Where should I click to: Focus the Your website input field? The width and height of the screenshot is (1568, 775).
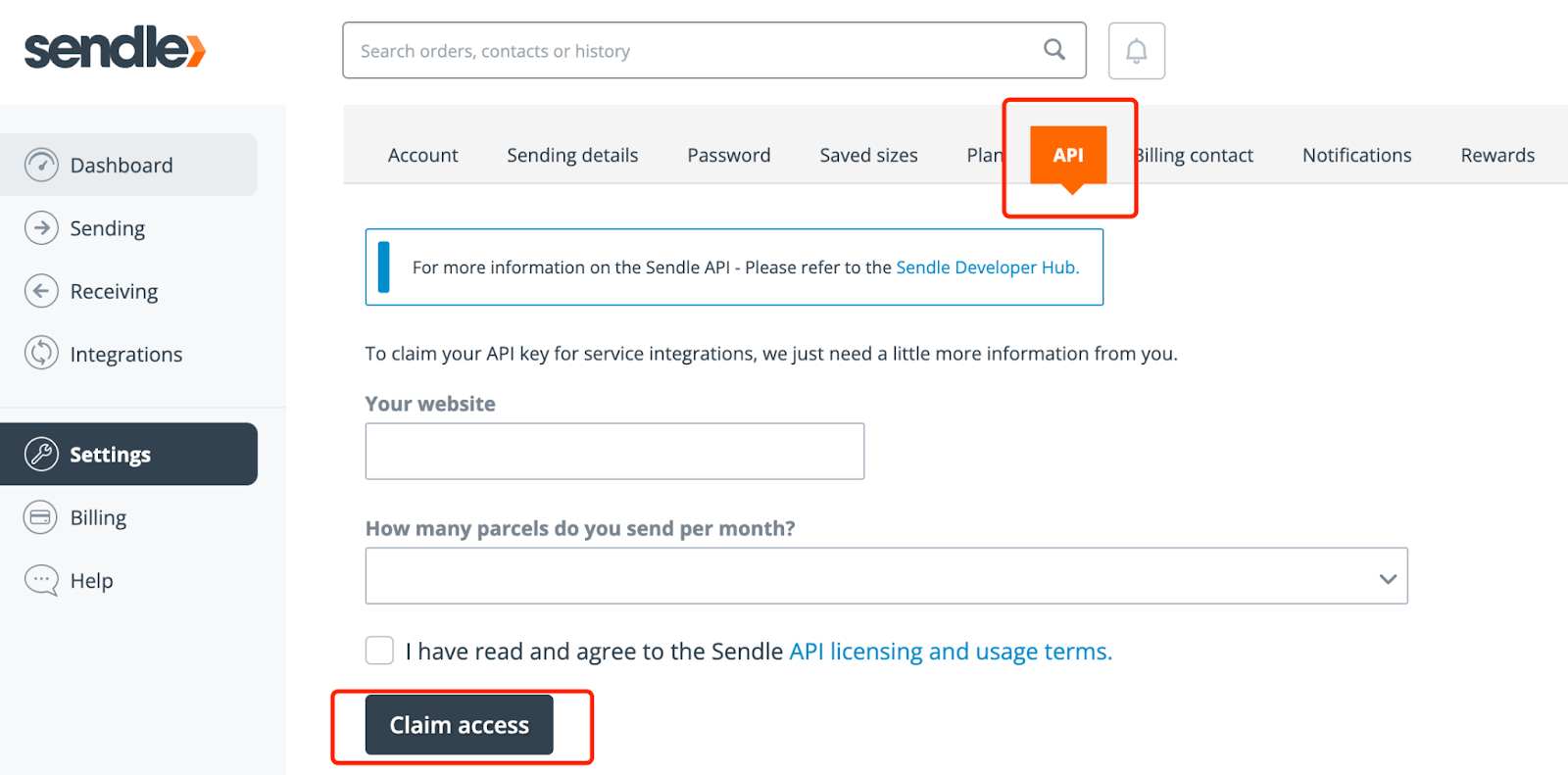pos(614,451)
